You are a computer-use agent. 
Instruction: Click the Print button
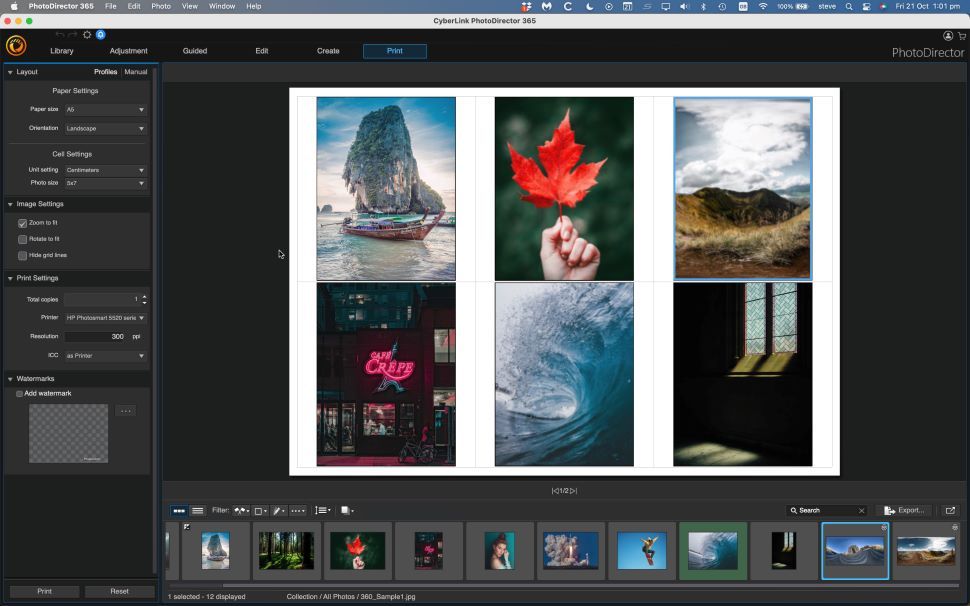(43, 590)
